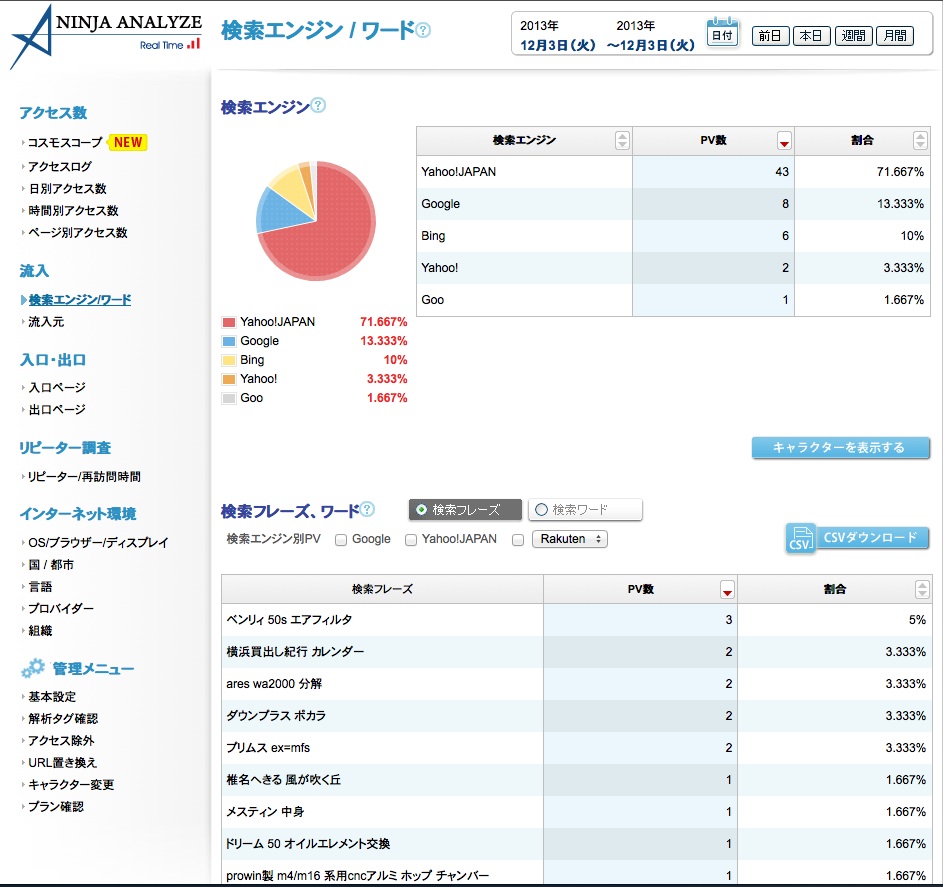
Task: Click キャラクターを表示する button
Action: coord(840,447)
